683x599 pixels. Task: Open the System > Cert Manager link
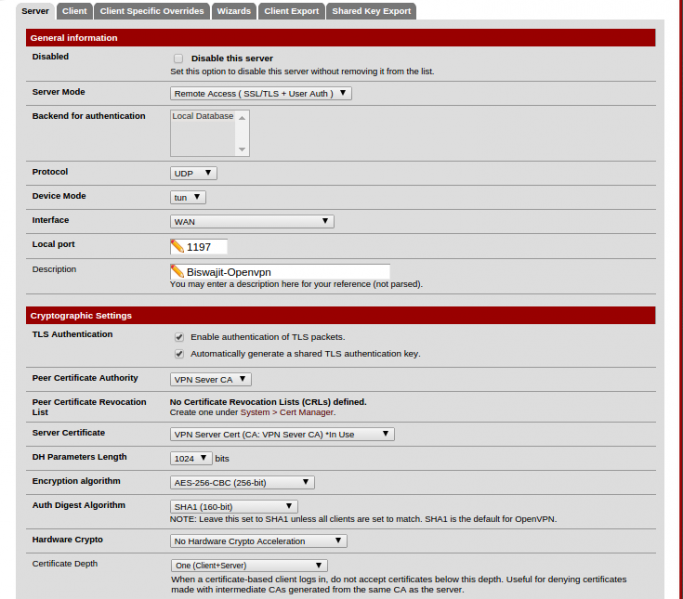(x=287, y=413)
